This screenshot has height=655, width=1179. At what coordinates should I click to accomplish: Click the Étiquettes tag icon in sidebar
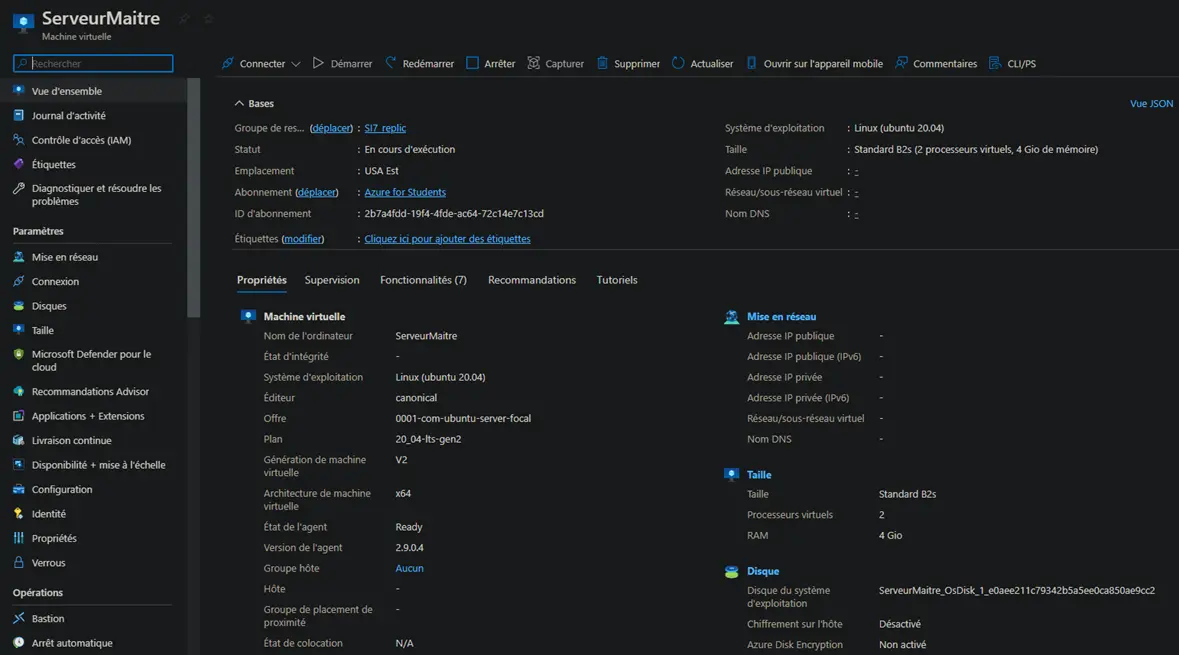tap(19, 164)
